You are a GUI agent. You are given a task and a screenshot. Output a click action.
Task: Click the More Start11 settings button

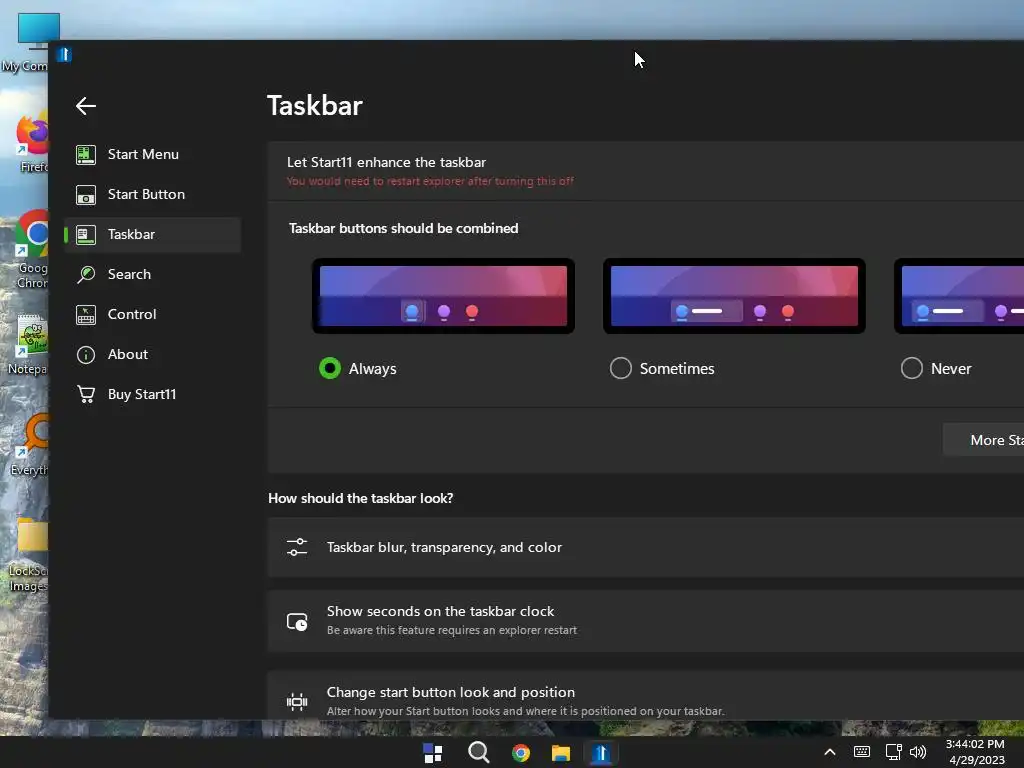coord(984,440)
